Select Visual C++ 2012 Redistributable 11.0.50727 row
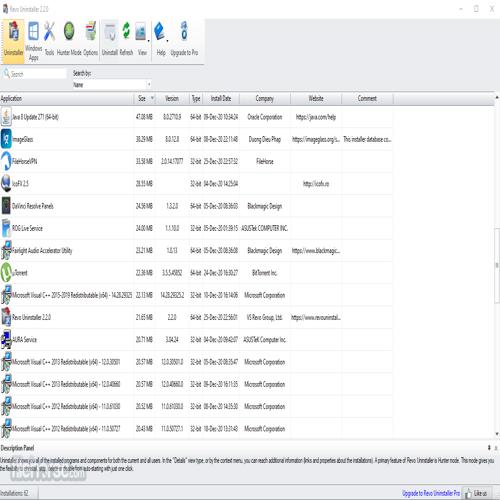Viewport: 500px width, 500px height. click(196, 428)
